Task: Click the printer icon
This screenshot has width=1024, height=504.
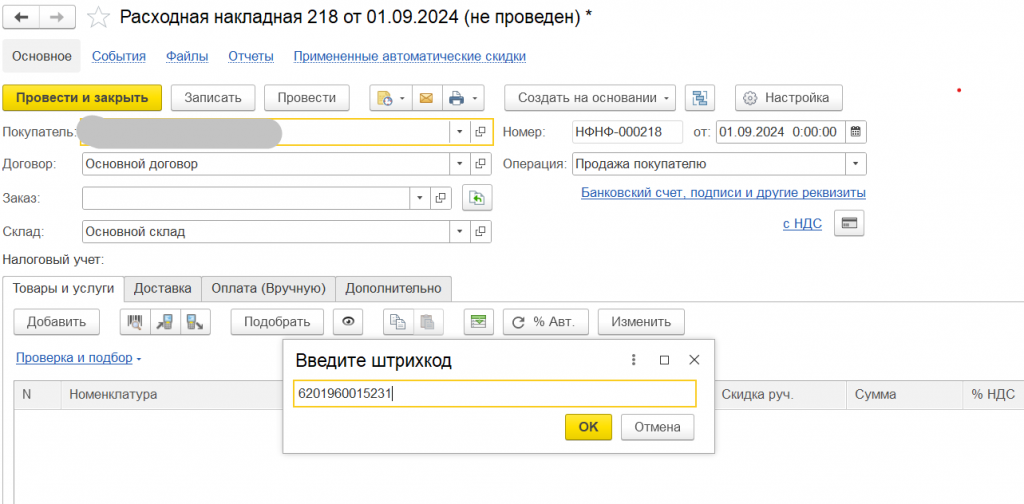Action: (x=457, y=98)
